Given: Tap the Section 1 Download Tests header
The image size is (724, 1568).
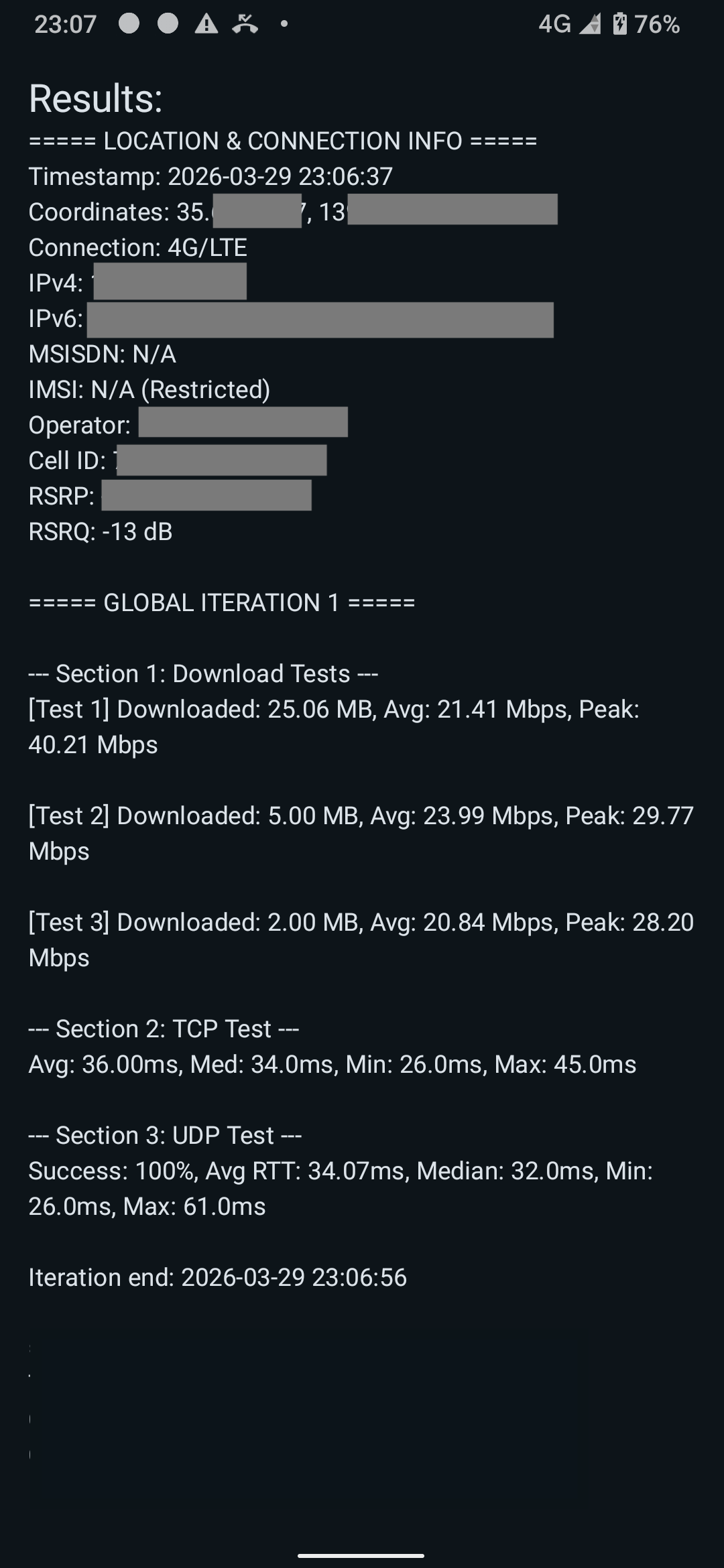Looking at the screenshot, I should pyautogui.click(x=203, y=673).
